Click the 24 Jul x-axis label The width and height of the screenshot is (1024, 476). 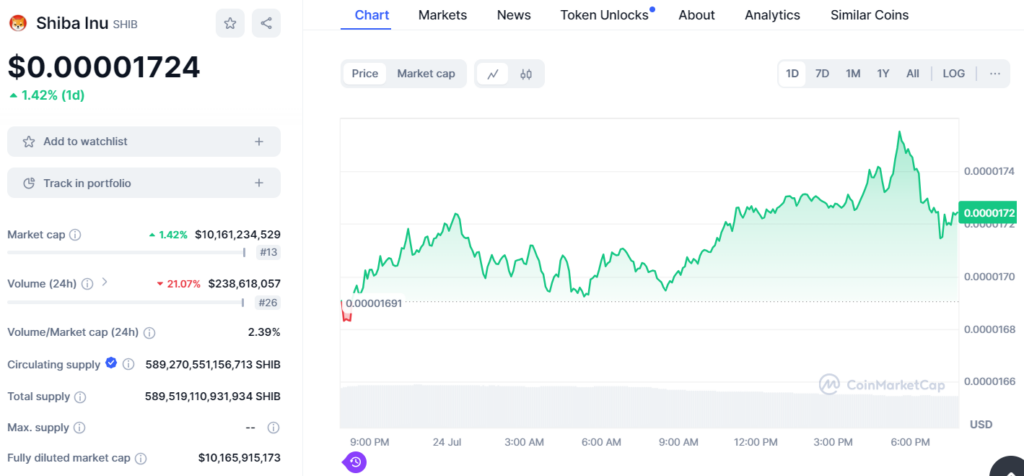pyautogui.click(x=447, y=442)
